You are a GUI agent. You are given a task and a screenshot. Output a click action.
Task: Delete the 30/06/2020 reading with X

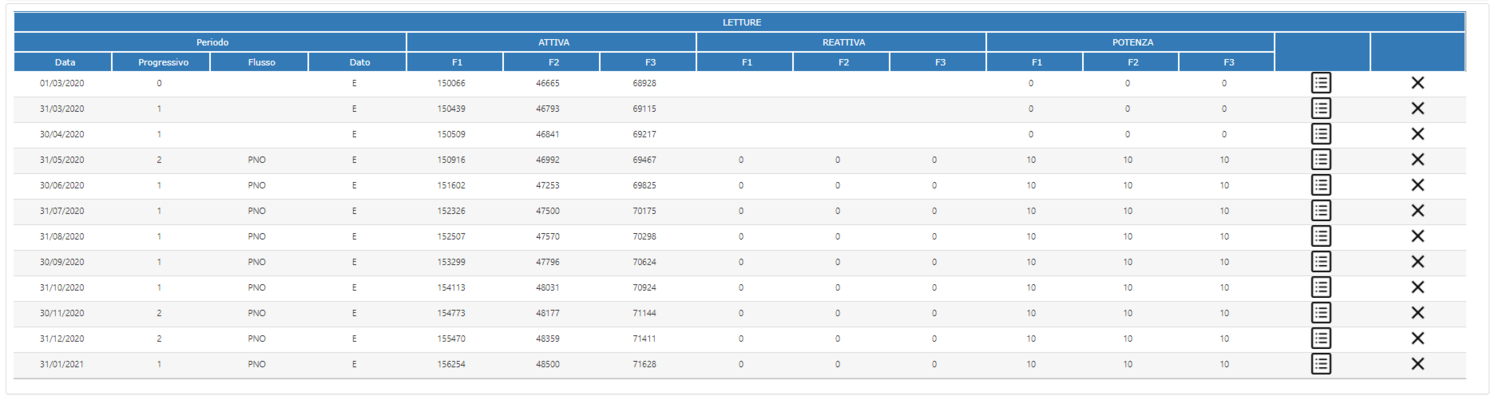pyautogui.click(x=1417, y=185)
